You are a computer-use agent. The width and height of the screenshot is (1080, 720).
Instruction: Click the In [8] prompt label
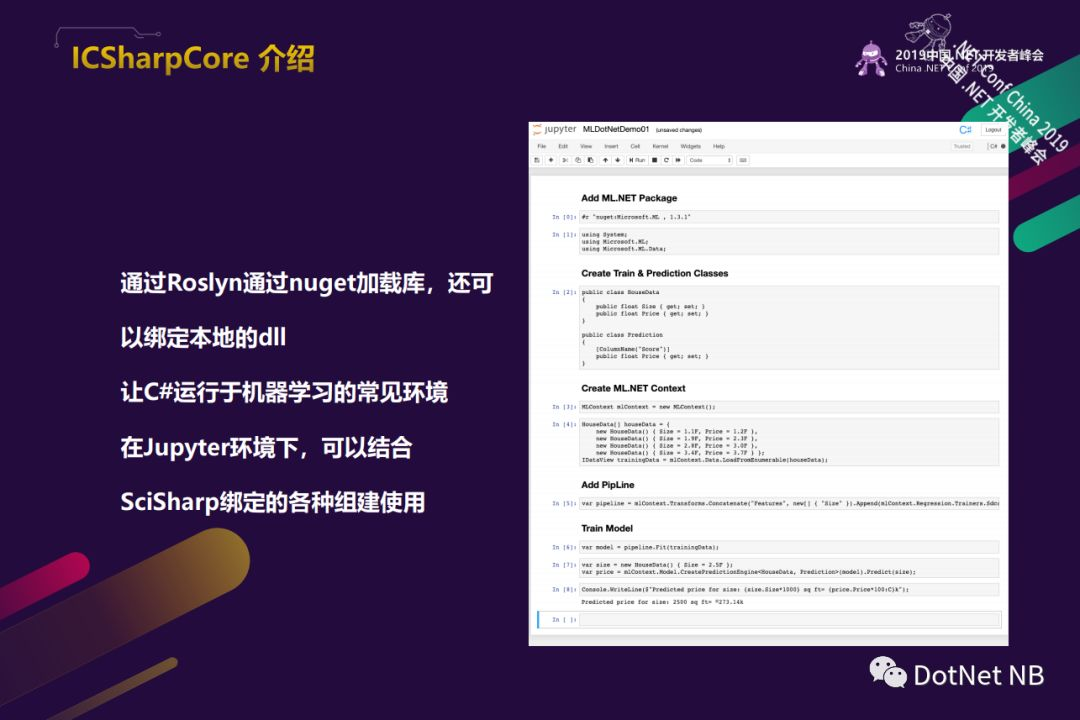click(564, 590)
